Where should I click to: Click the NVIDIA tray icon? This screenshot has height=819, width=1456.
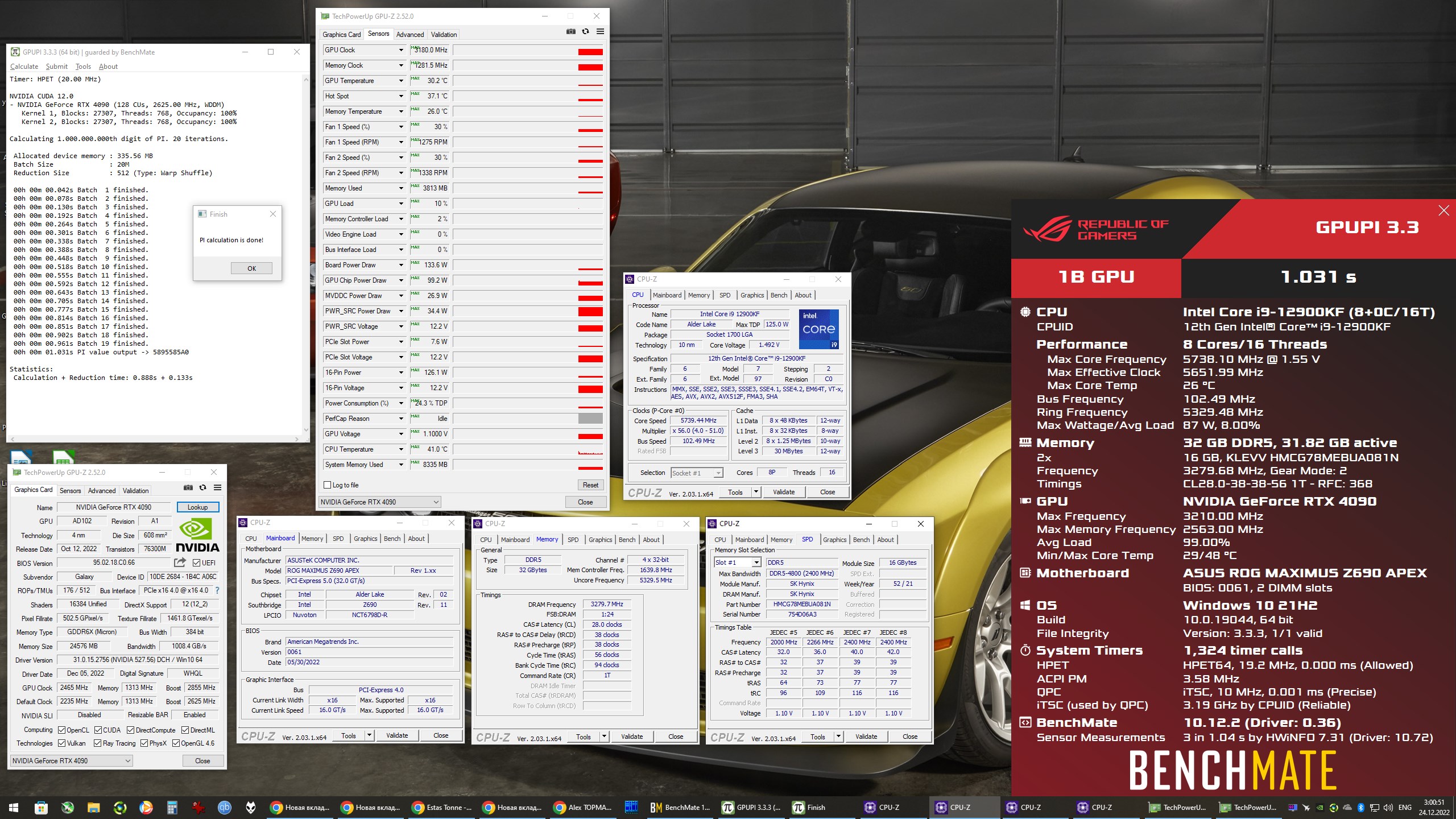pos(1319,808)
